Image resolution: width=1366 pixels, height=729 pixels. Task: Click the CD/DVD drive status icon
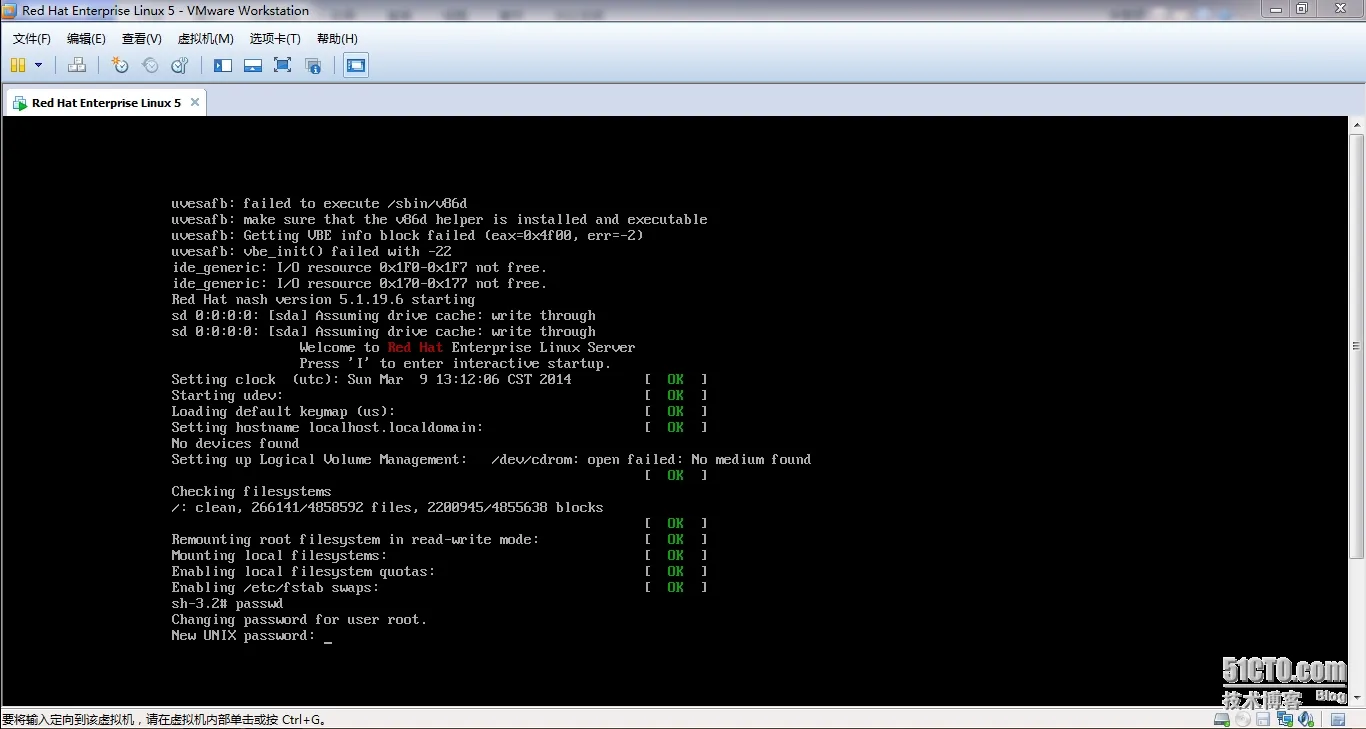1243,720
